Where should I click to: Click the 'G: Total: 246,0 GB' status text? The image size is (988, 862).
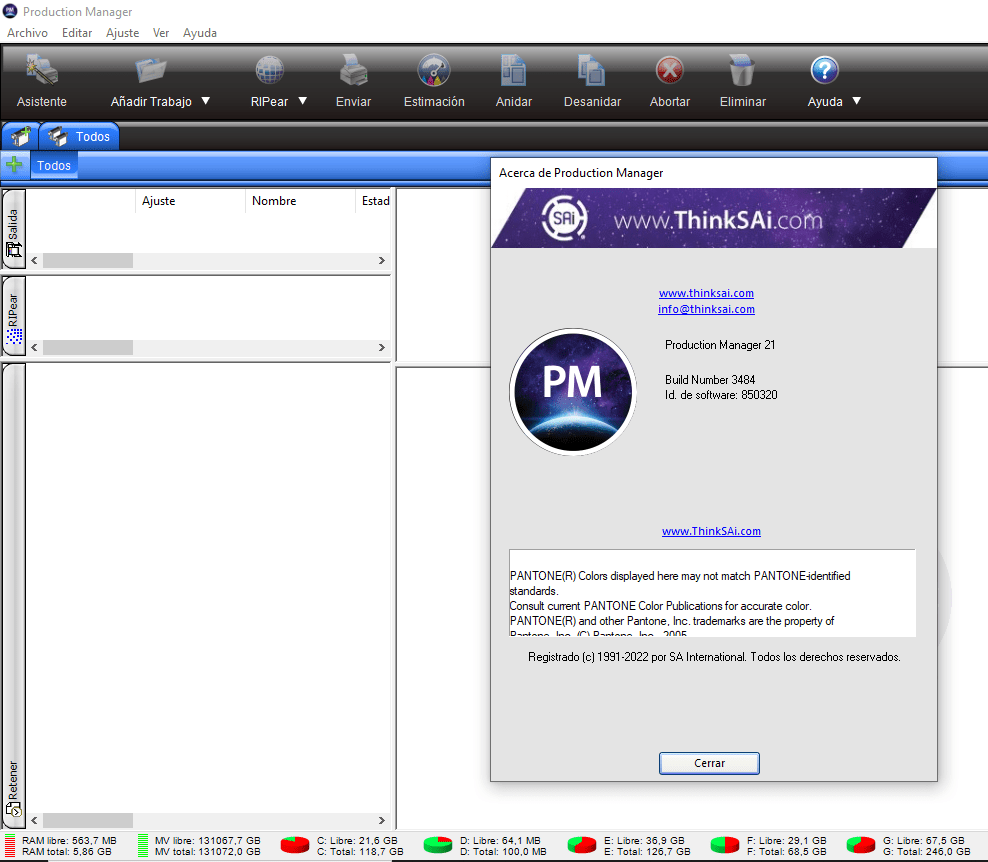click(x=926, y=851)
